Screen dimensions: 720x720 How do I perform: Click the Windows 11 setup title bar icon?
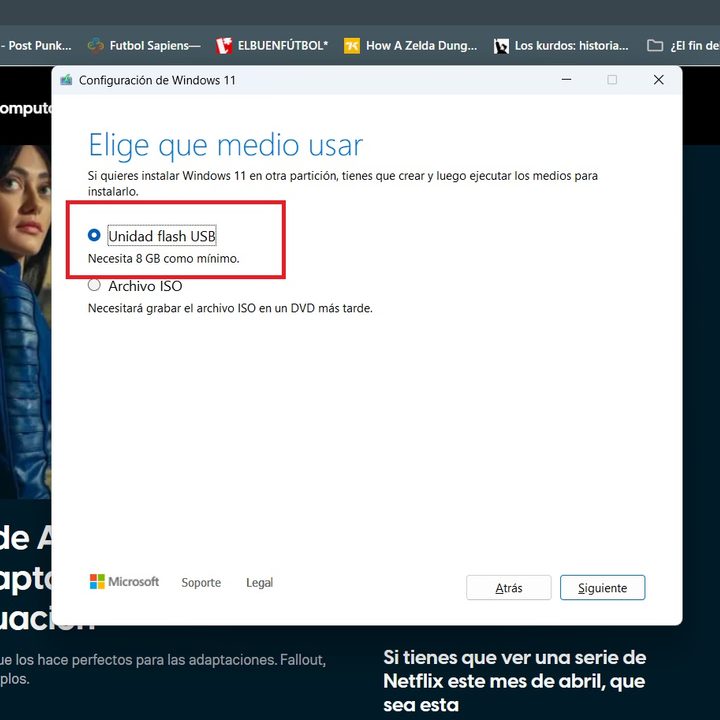(66, 80)
